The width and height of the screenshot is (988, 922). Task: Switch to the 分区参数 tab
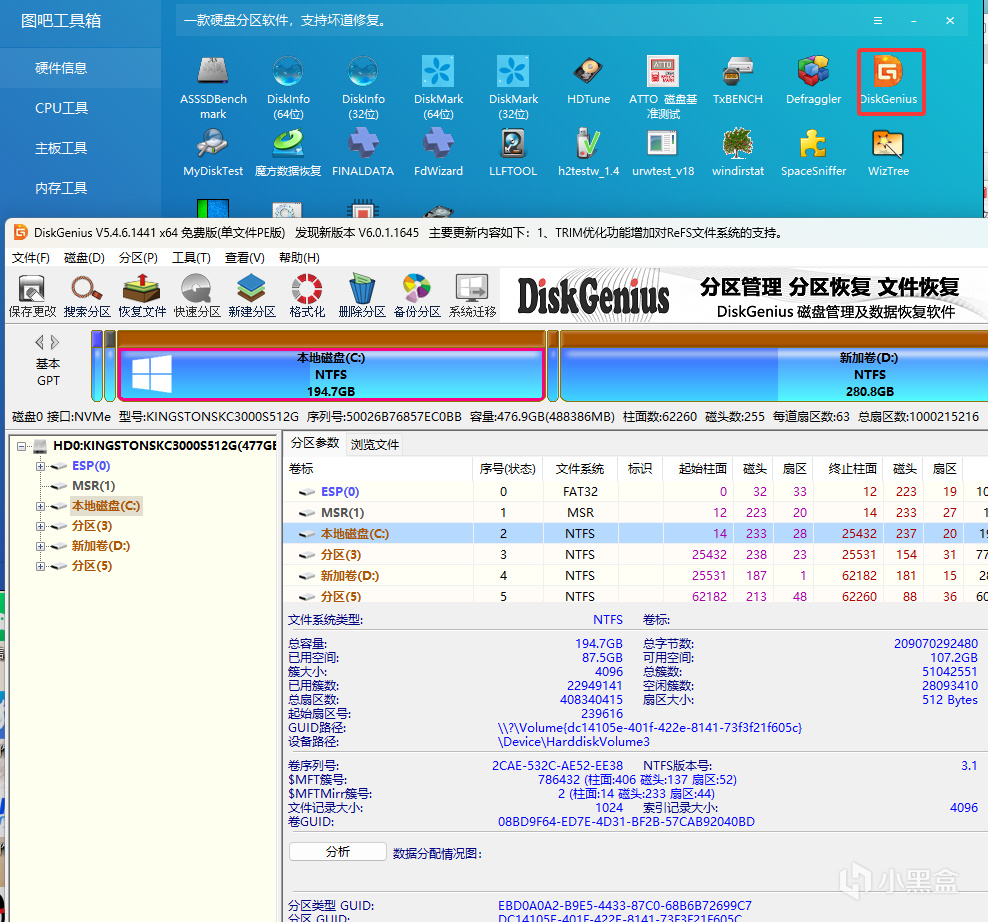[315, 444]
